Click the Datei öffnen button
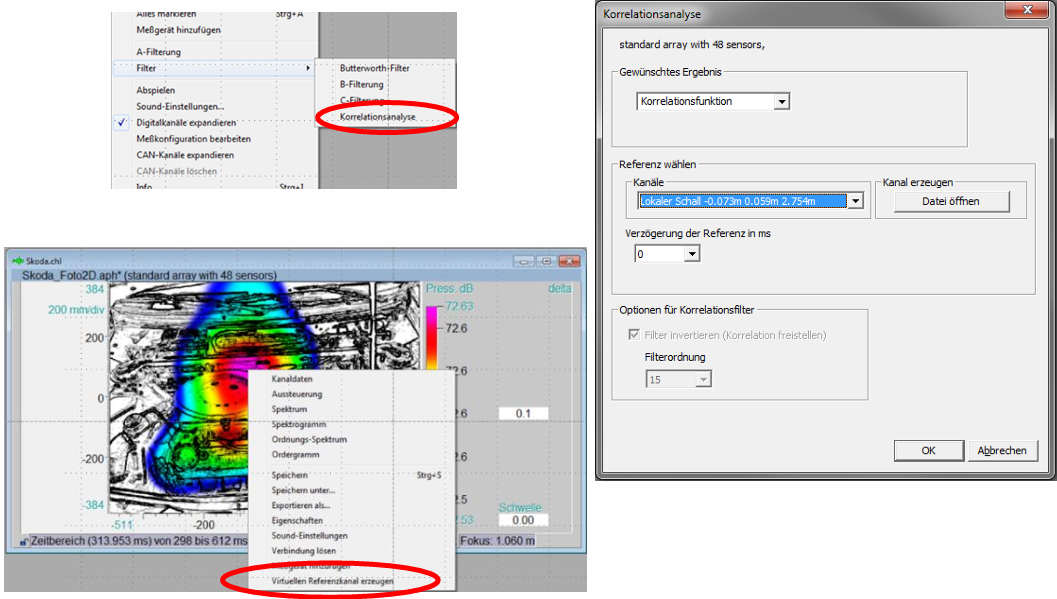This screenshot has width=1057, height=599. (x=951, y=201)
